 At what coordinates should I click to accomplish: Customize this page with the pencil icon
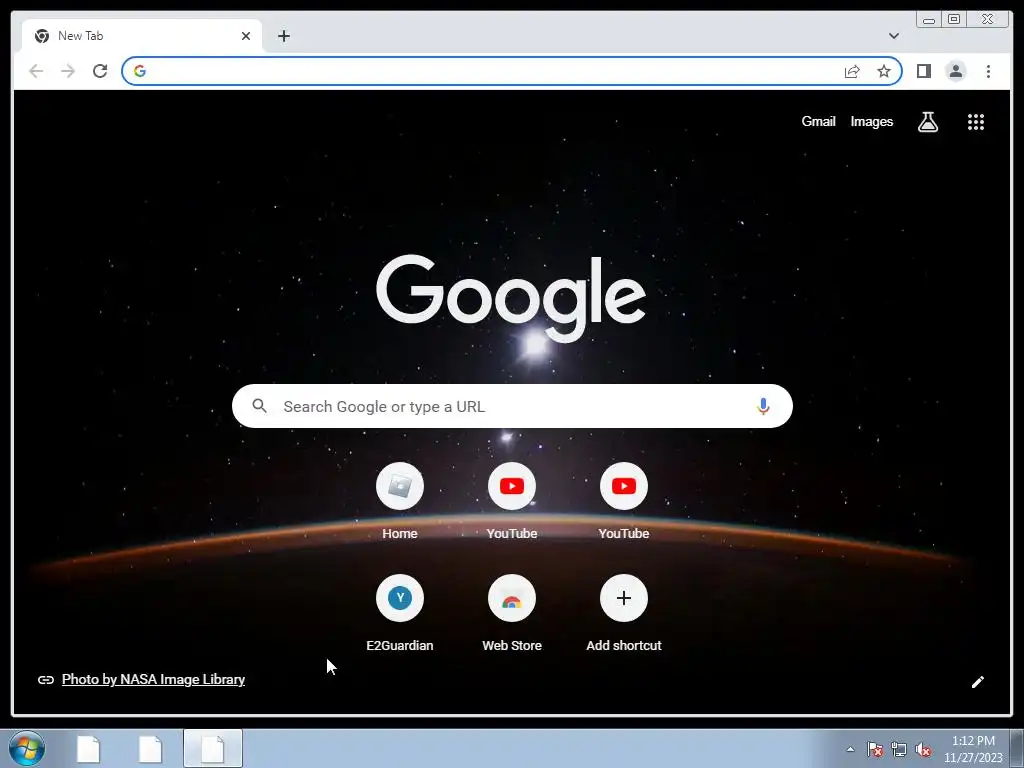(x=978, y=682)
